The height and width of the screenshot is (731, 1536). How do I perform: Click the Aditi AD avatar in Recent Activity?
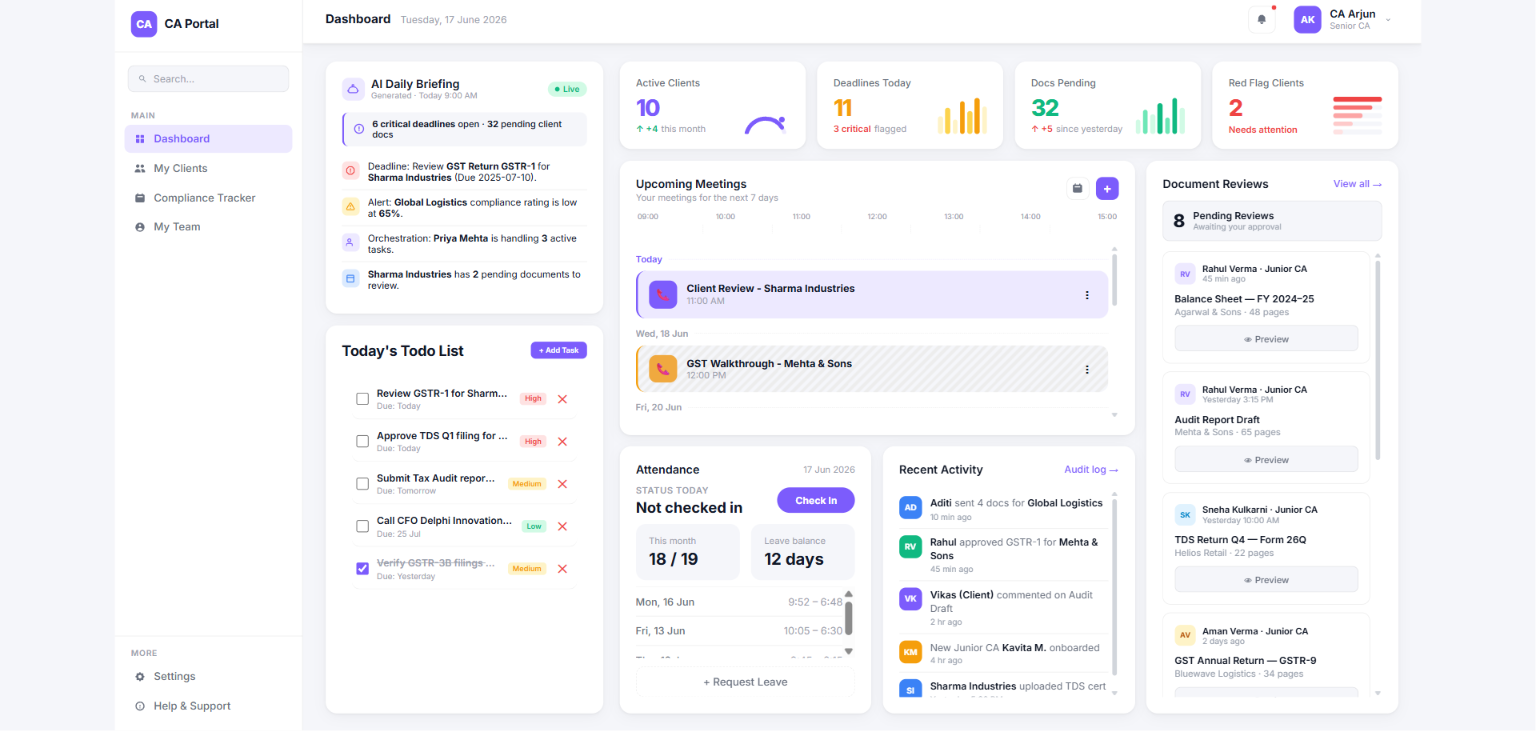911,507
